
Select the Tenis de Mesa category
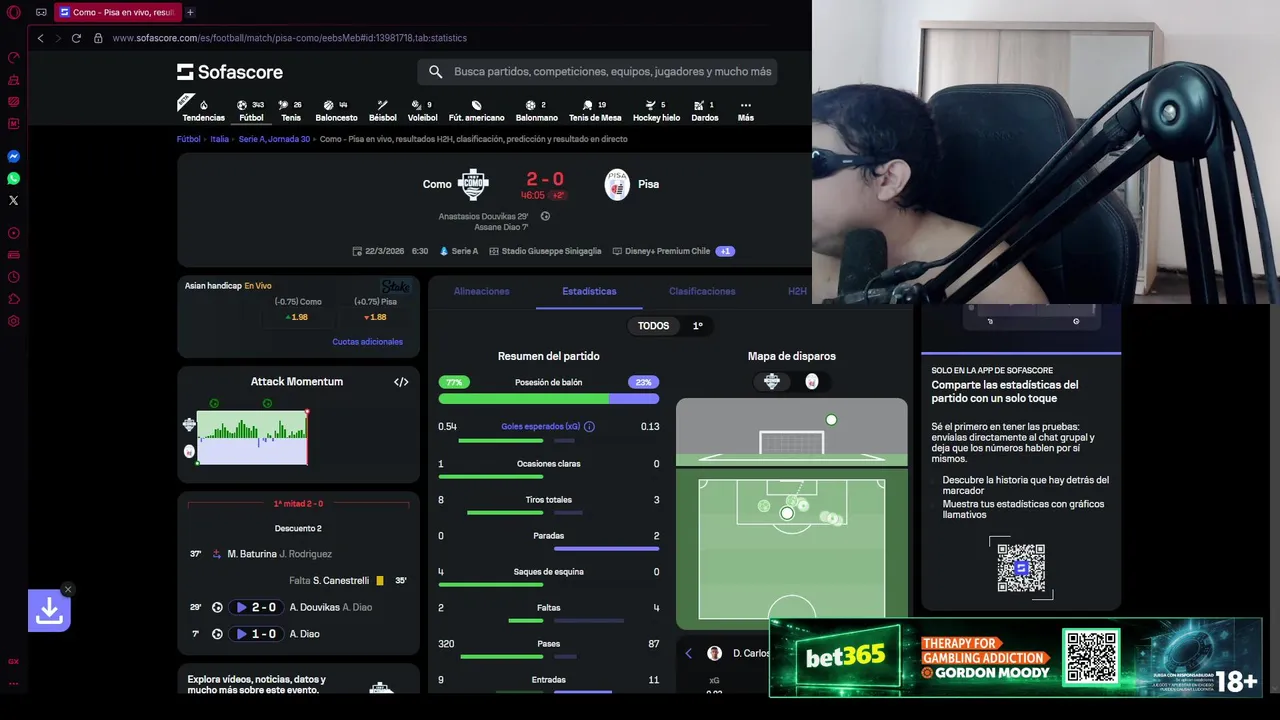595,110
